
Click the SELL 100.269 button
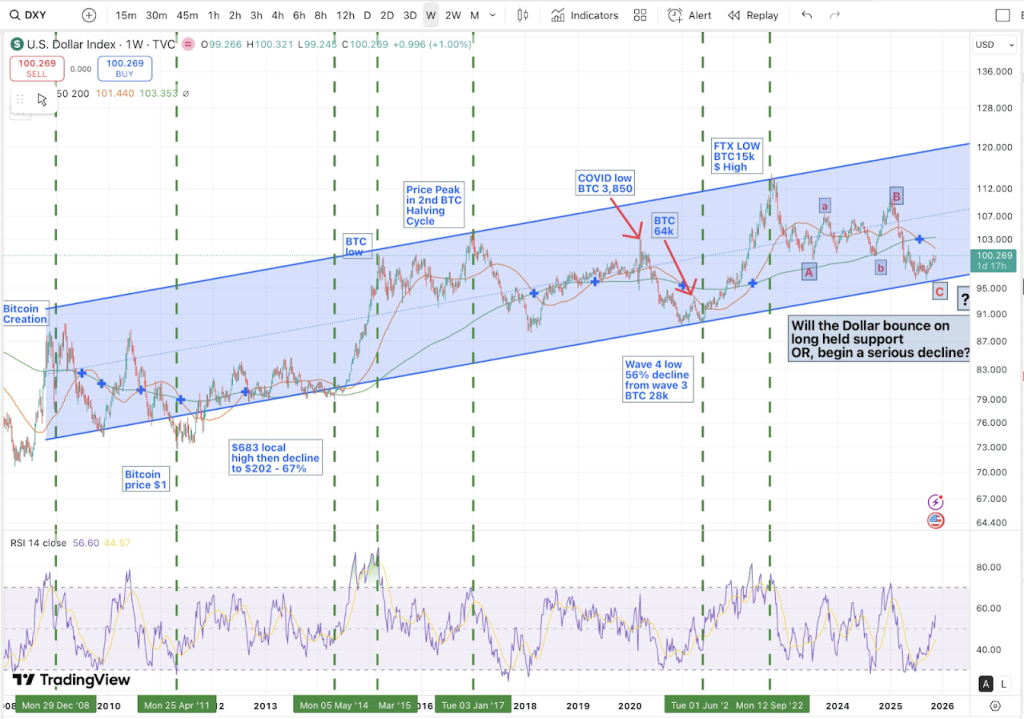(x=37, y=68)
